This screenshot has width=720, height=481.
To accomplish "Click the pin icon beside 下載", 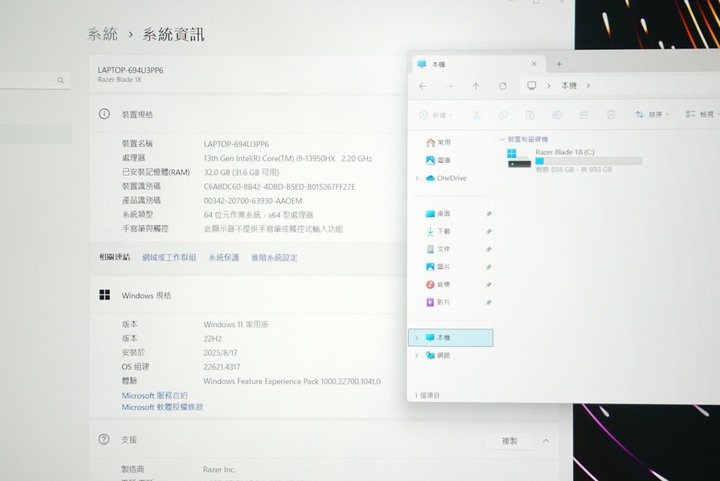I will click(x=489, y=232).
